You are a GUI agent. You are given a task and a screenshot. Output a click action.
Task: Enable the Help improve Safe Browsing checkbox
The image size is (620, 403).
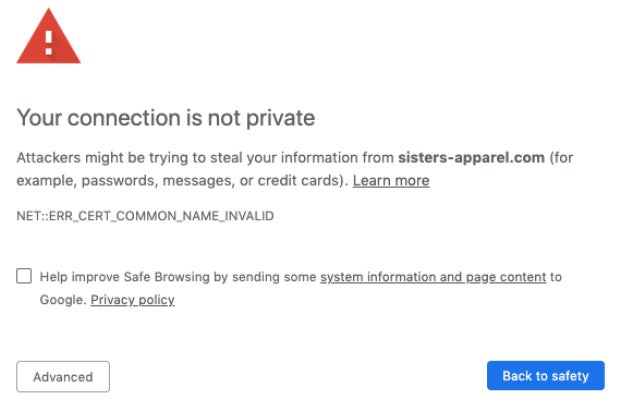pyautogui.click(x=24, y=276)
